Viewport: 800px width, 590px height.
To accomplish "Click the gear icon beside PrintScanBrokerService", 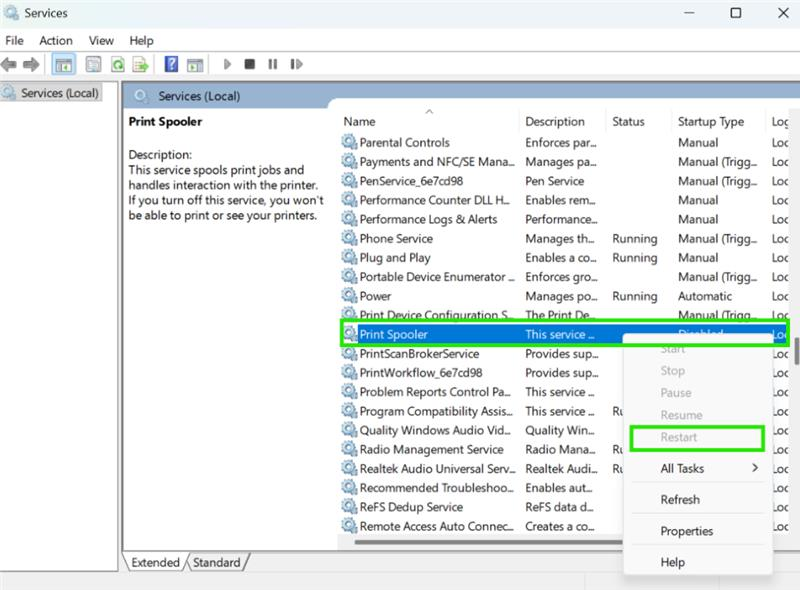I will point(349,353).
